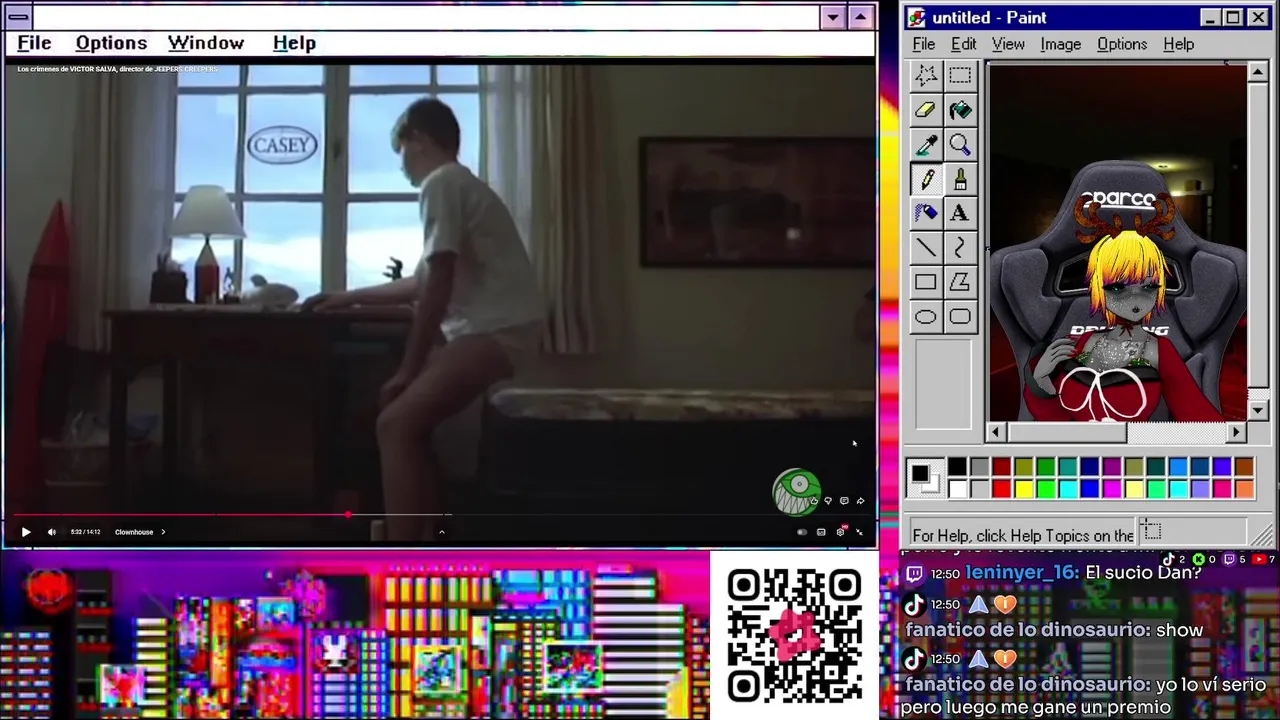Exit fullscreen with the shrink icon
This screenshot has height=720, width=1280.
[859, 531]
